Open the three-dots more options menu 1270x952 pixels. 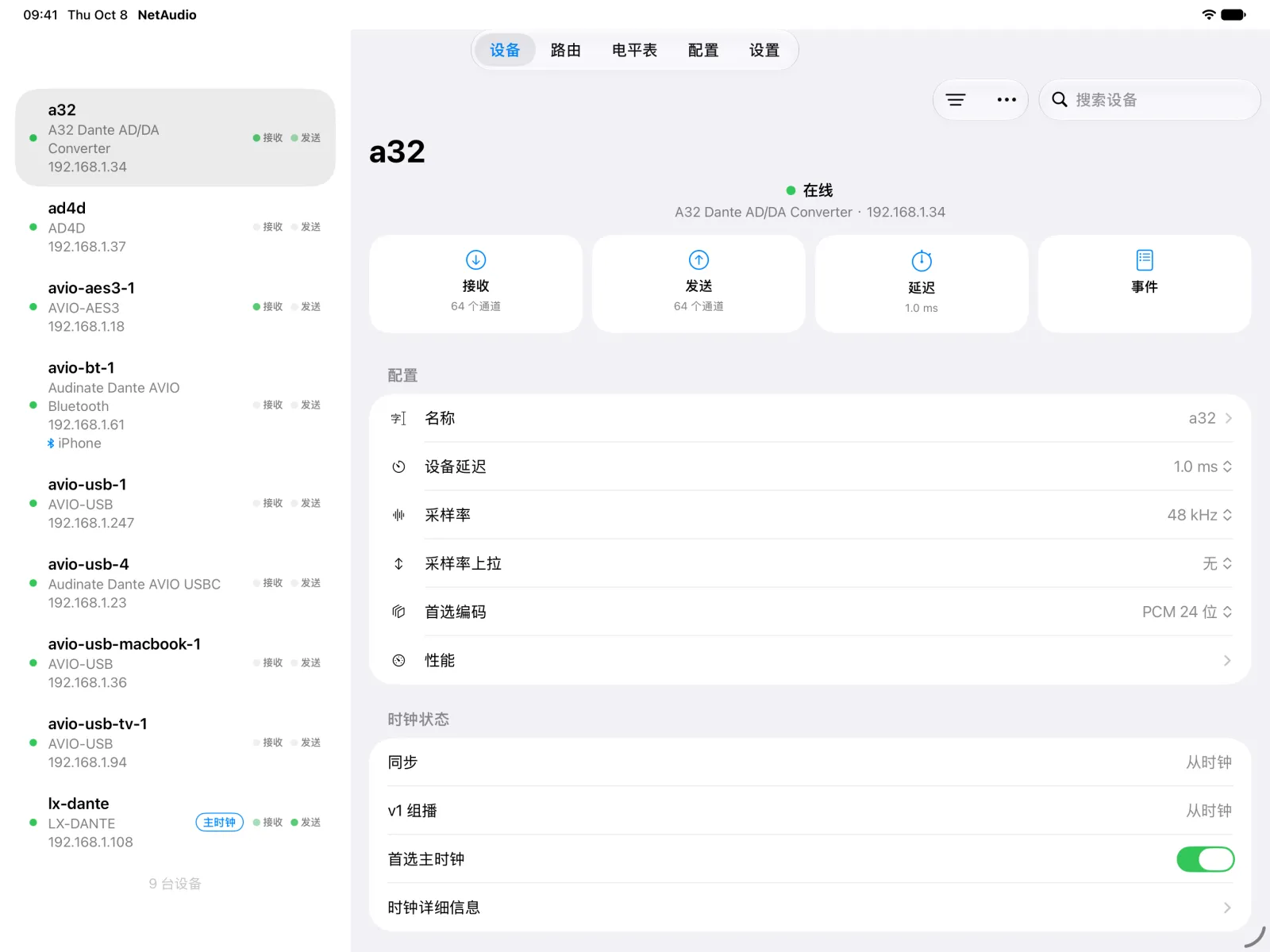(x=1006, y=100)
